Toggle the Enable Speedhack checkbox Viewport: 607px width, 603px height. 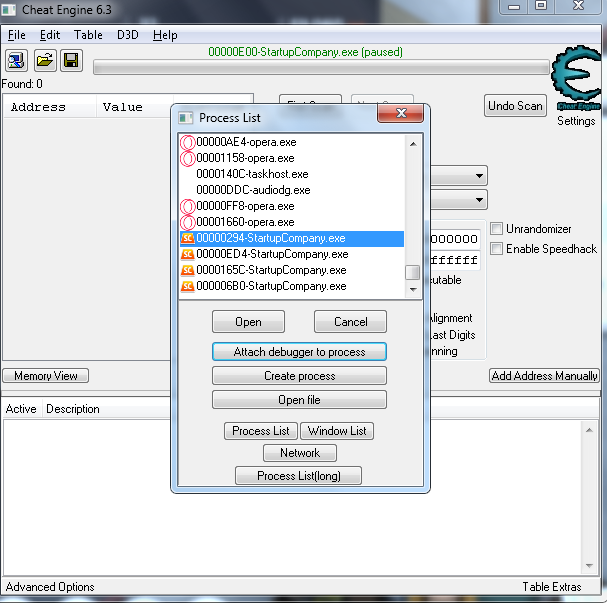(x=497, y=249)
